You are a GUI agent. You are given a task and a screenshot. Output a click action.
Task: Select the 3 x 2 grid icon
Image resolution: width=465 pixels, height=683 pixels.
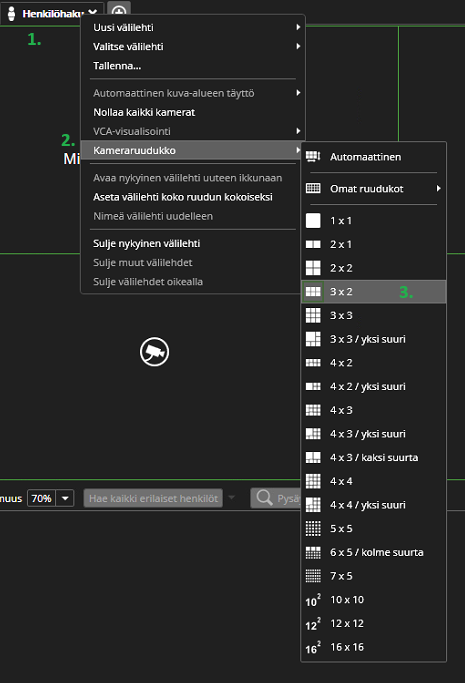pyautogui.click(x=313, y=291)
